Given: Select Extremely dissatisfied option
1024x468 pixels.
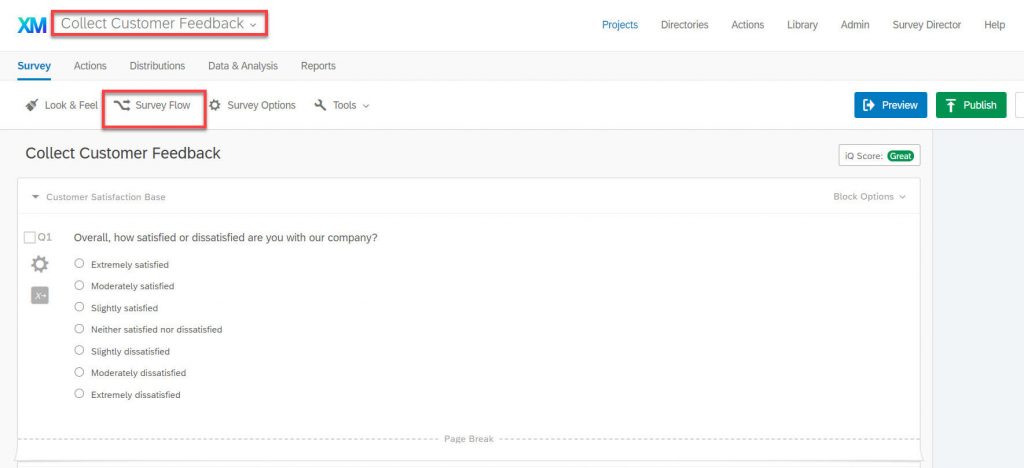Looking at the screenshot, I should pyautogui.click(x=79, y=394).
